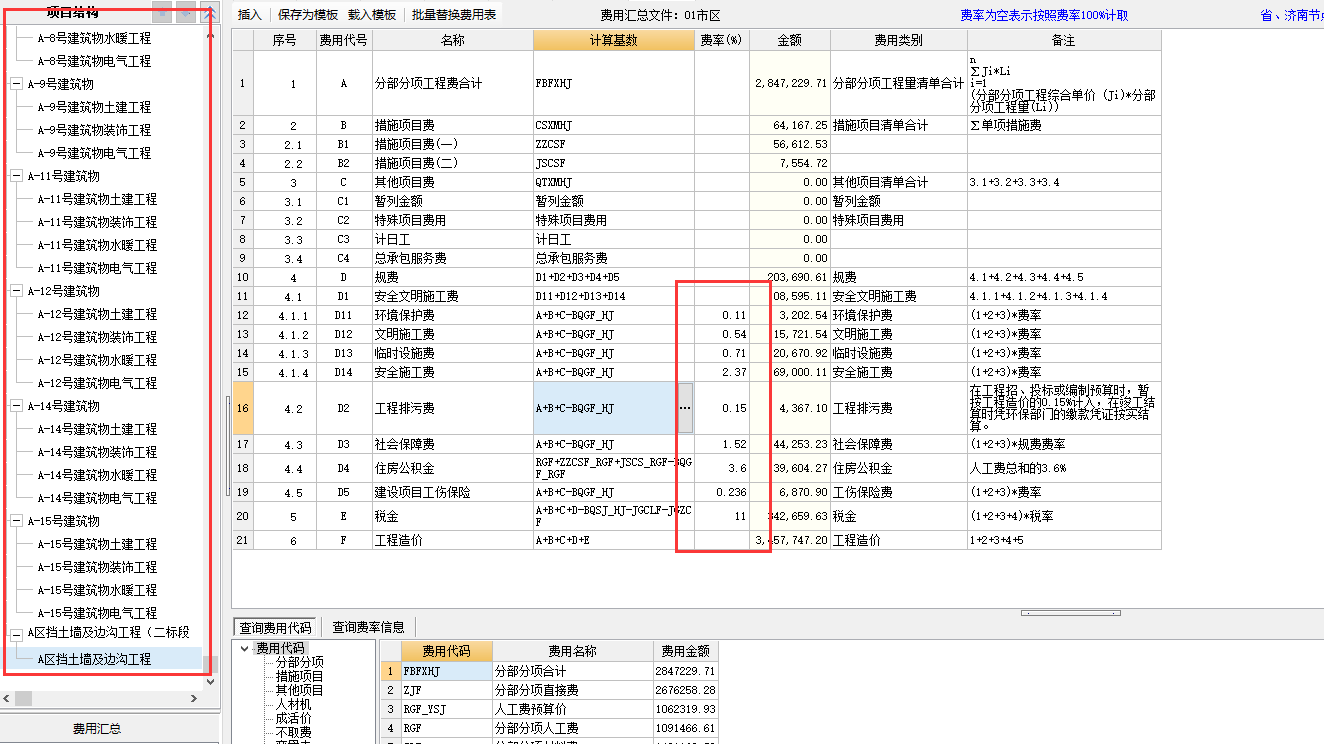Click the move-up arrow in 项目结构 header
The height and width of the screenshot is (744, 1324).
pyautogui.click(x=162, y=13)
